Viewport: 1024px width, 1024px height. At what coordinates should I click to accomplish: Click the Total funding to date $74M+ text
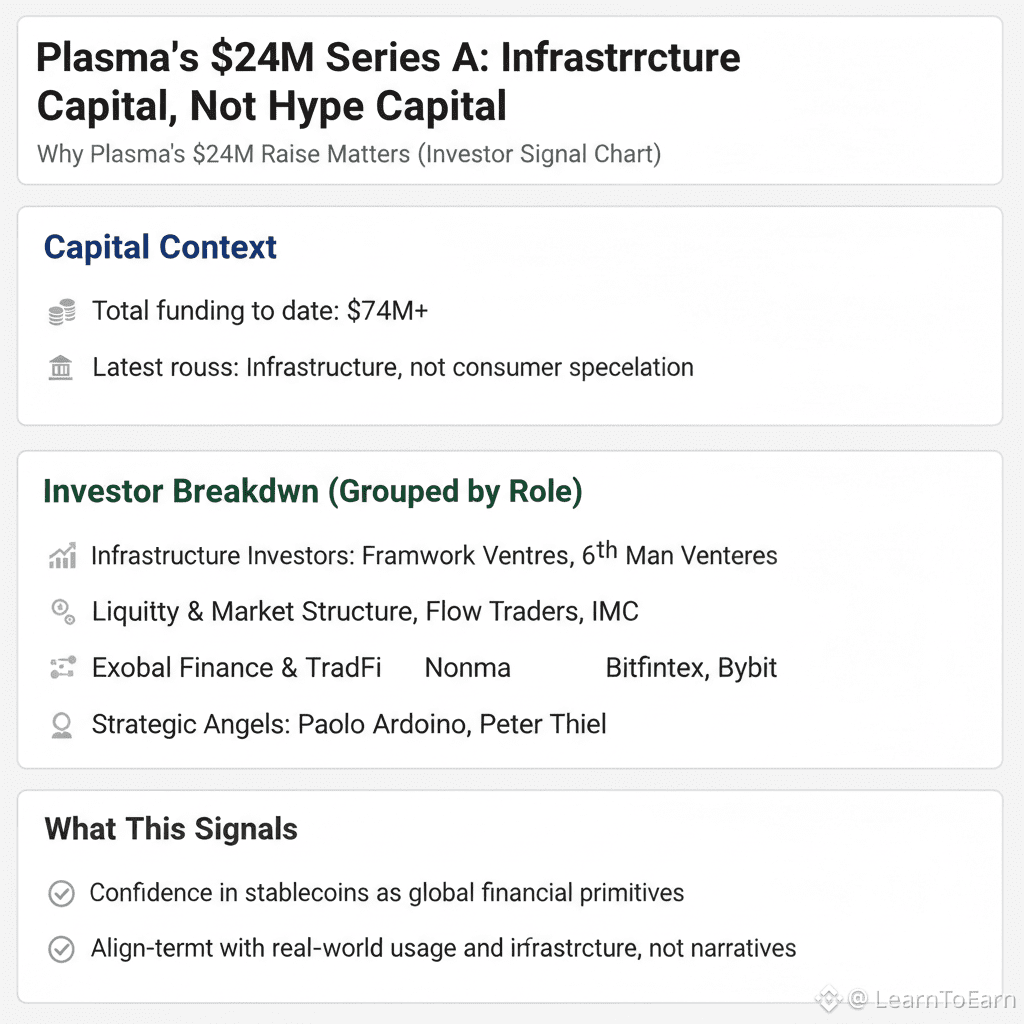click(260, 311)
